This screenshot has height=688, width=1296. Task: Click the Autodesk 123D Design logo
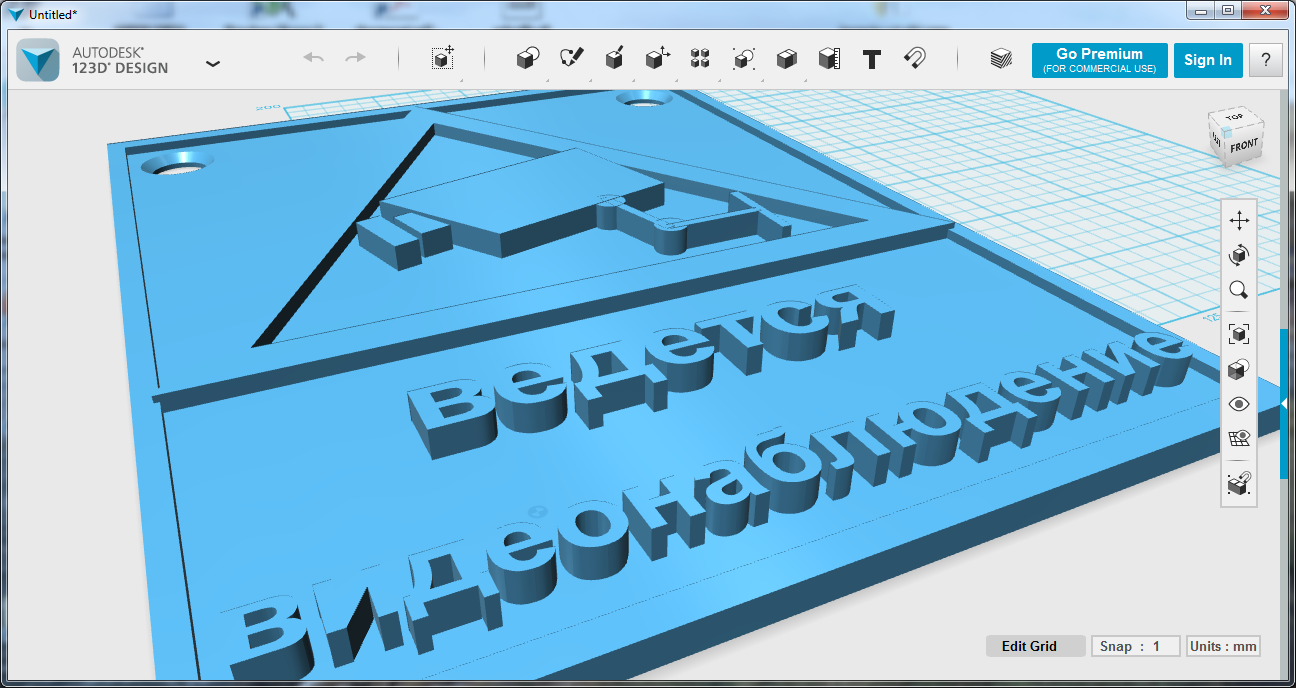pyautogui.click(x=40, y=60)
